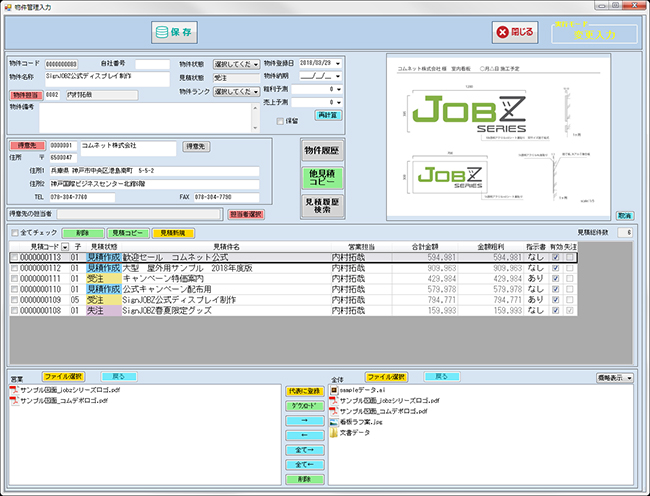Move file left with the ← arrow button
The image size is (650, 496).
[x=305, y=435]
